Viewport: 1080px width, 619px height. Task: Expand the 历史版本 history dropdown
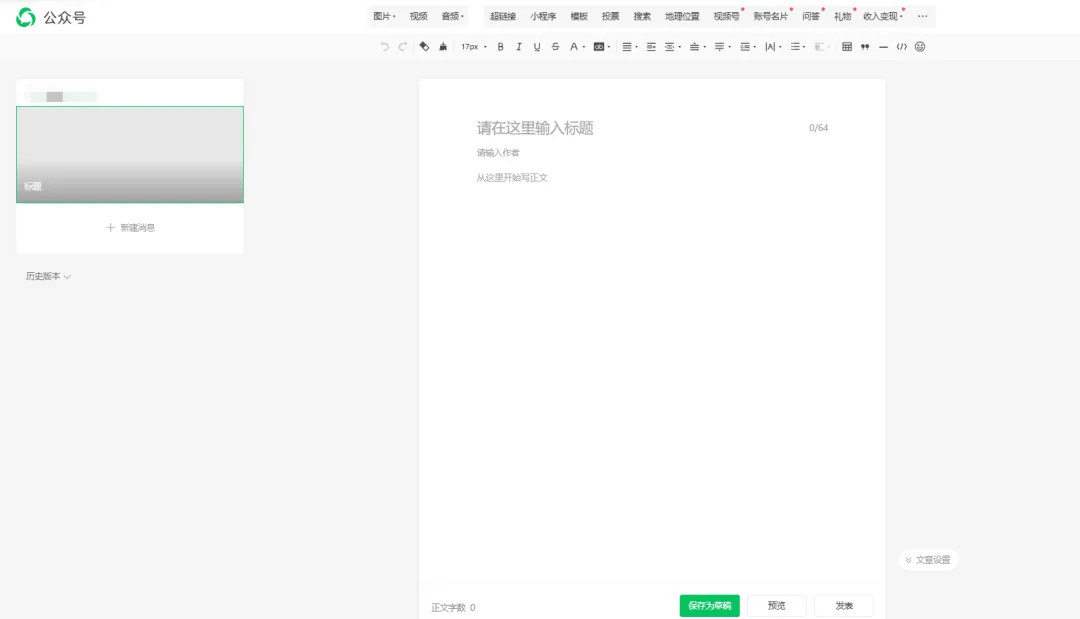(48, 276)
